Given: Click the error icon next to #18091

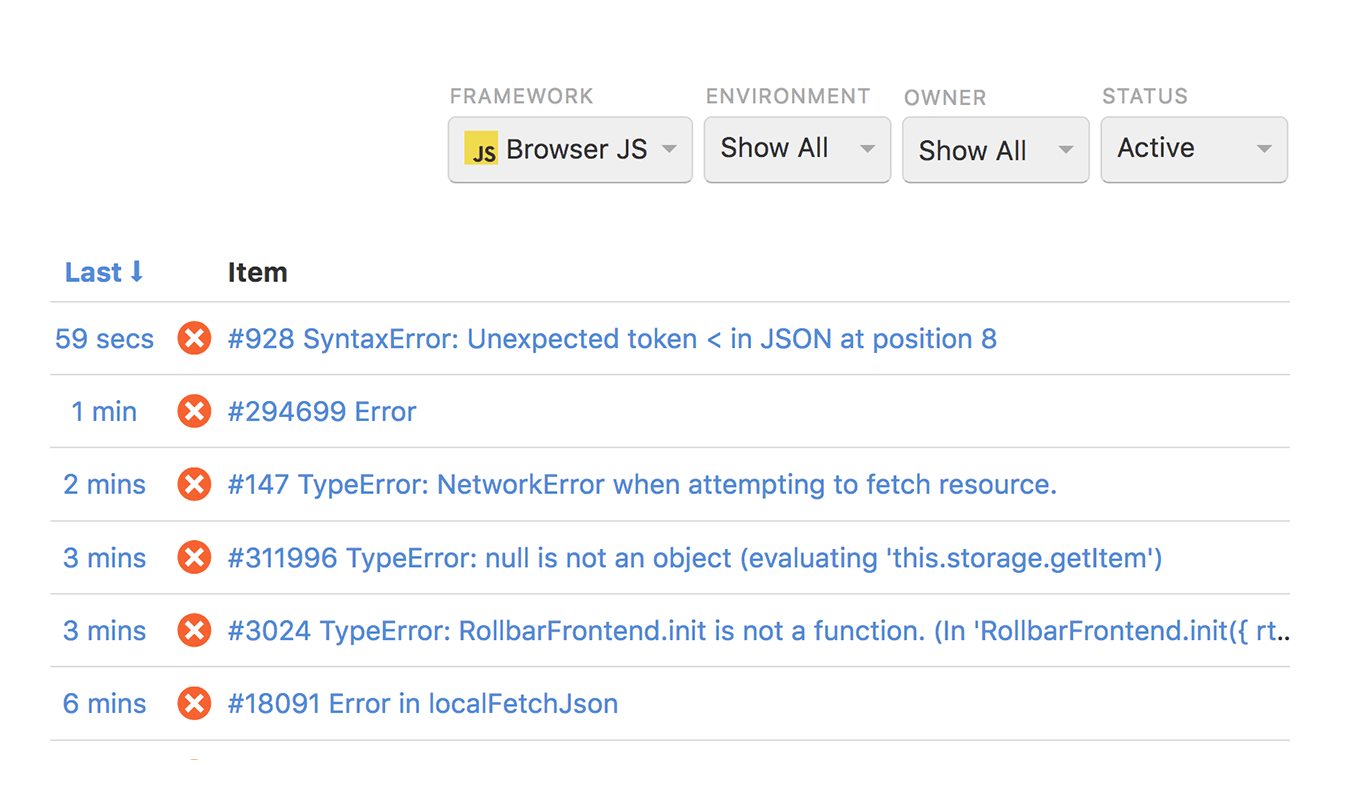Looking at the screenshot, I should pos(194,704).
